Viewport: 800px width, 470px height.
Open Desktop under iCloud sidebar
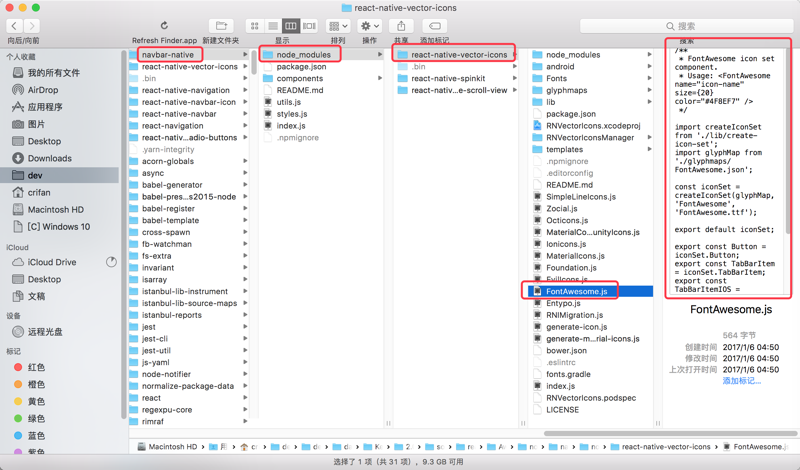tap(44, 279)
